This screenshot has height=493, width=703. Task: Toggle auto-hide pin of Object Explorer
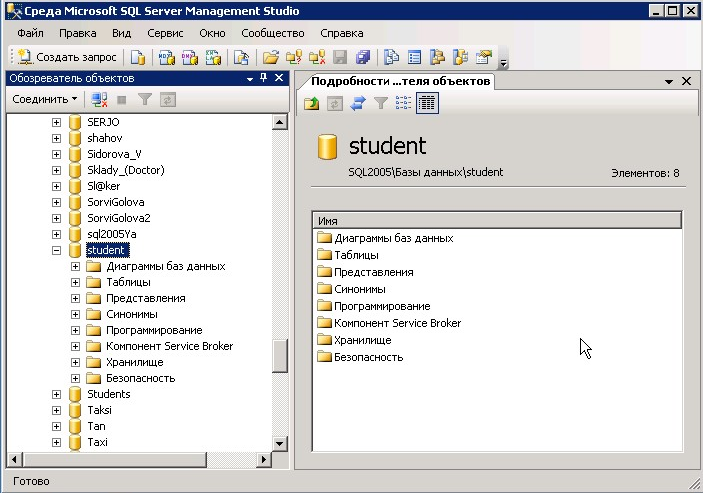[264, 78]
